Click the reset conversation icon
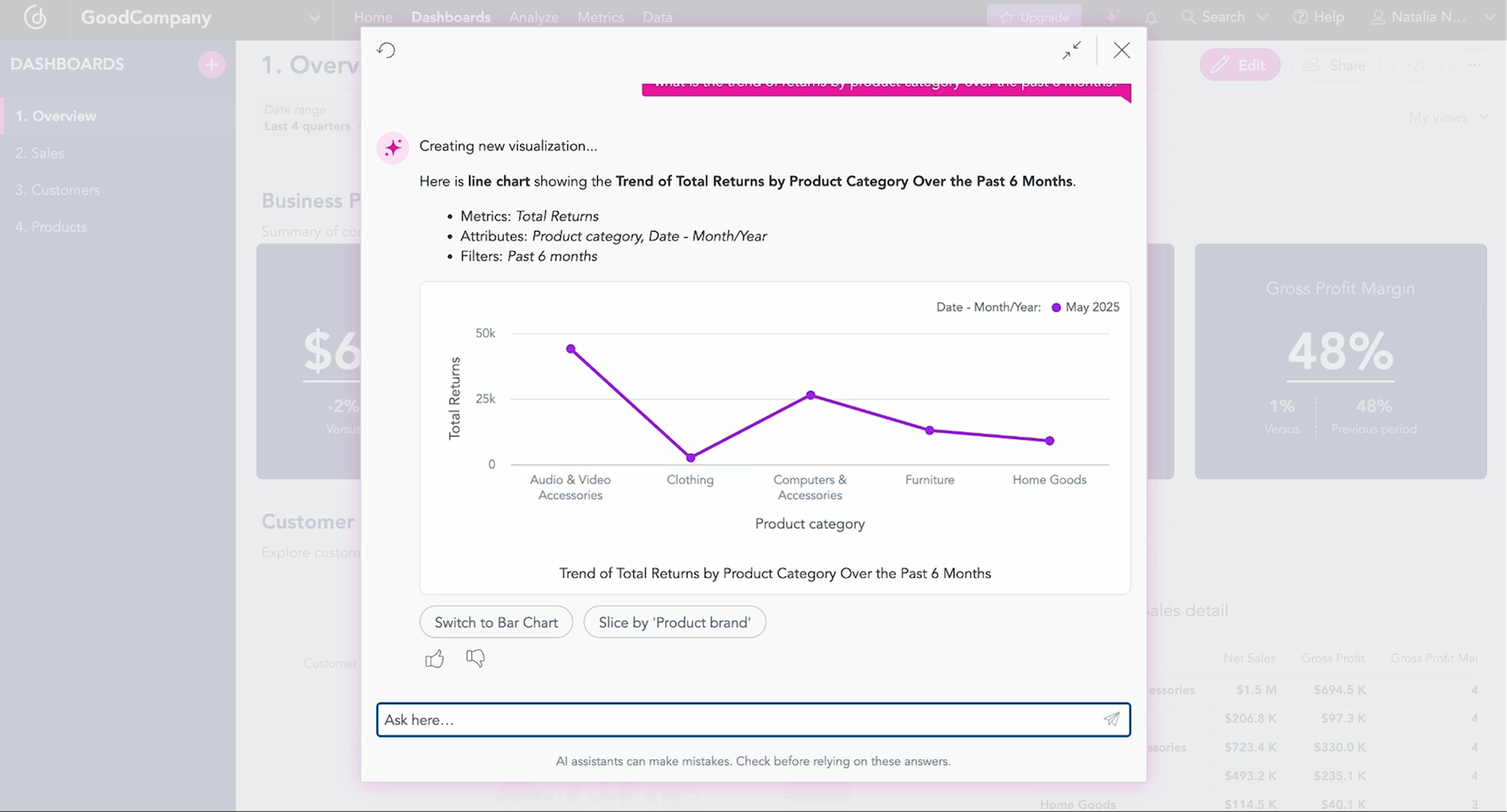1507x812 pixels. coord(386,50)
